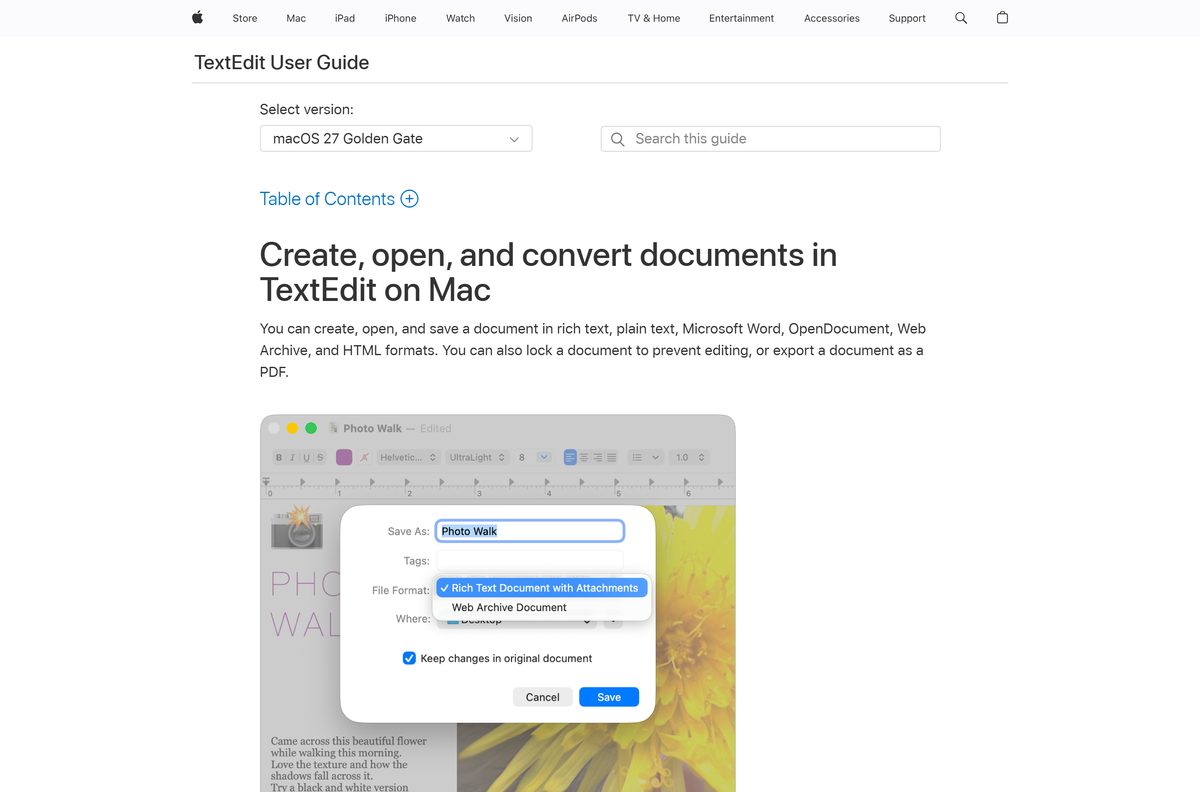Toggle Underline in TextEdit toolbar
Screen dimensions: 1200x792
point(306,457)
